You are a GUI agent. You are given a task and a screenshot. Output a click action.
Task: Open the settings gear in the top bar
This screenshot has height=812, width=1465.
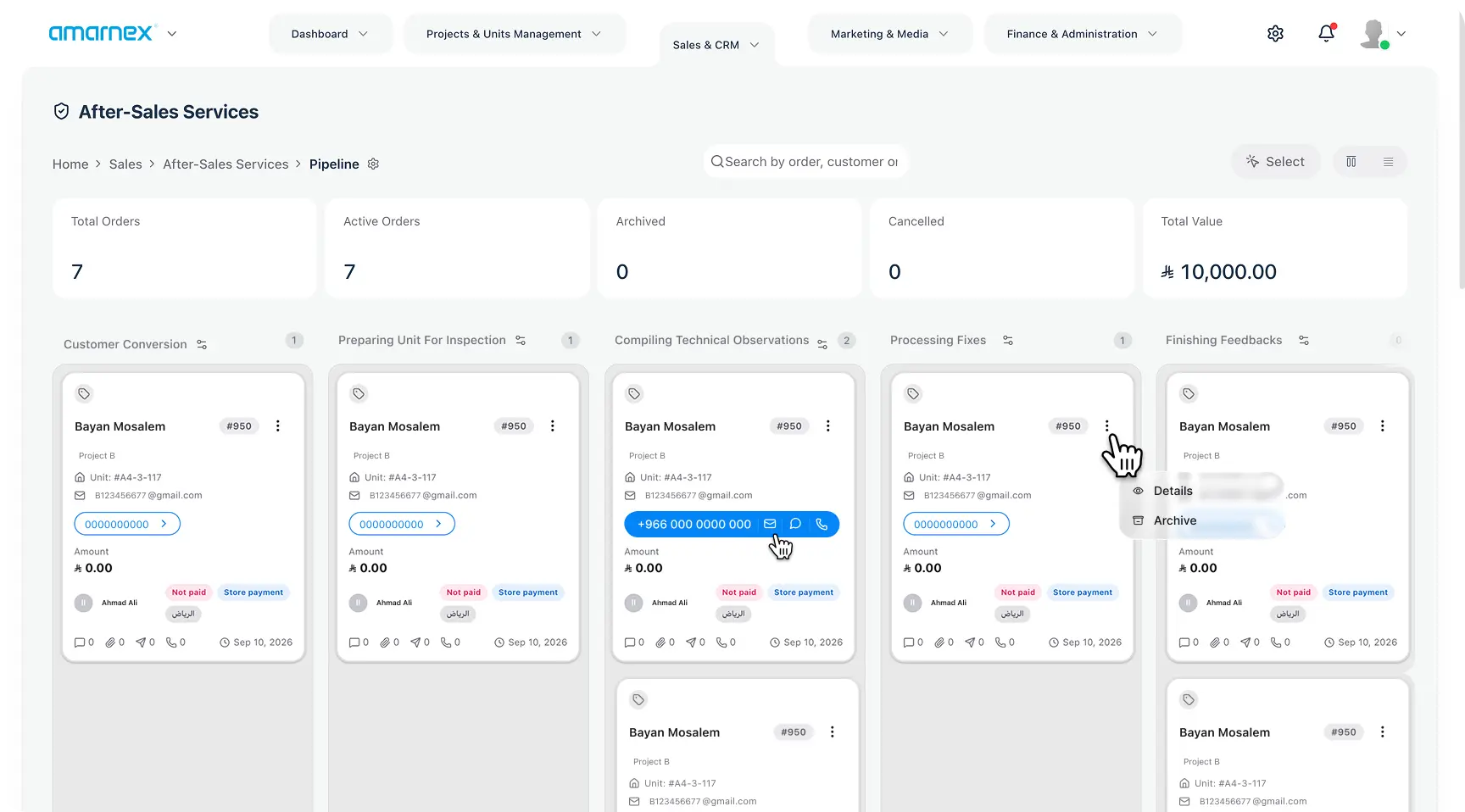1275,34
